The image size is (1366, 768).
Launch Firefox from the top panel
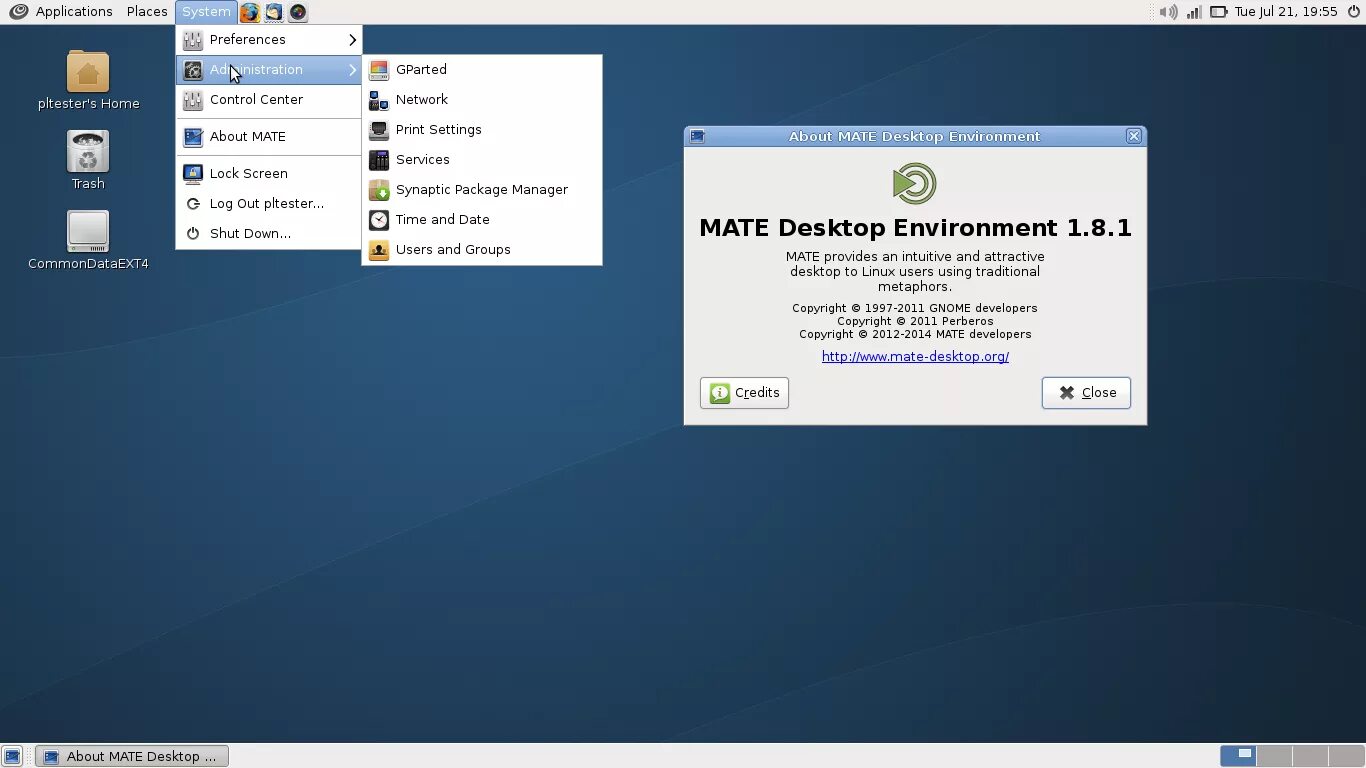pos(250,12)
